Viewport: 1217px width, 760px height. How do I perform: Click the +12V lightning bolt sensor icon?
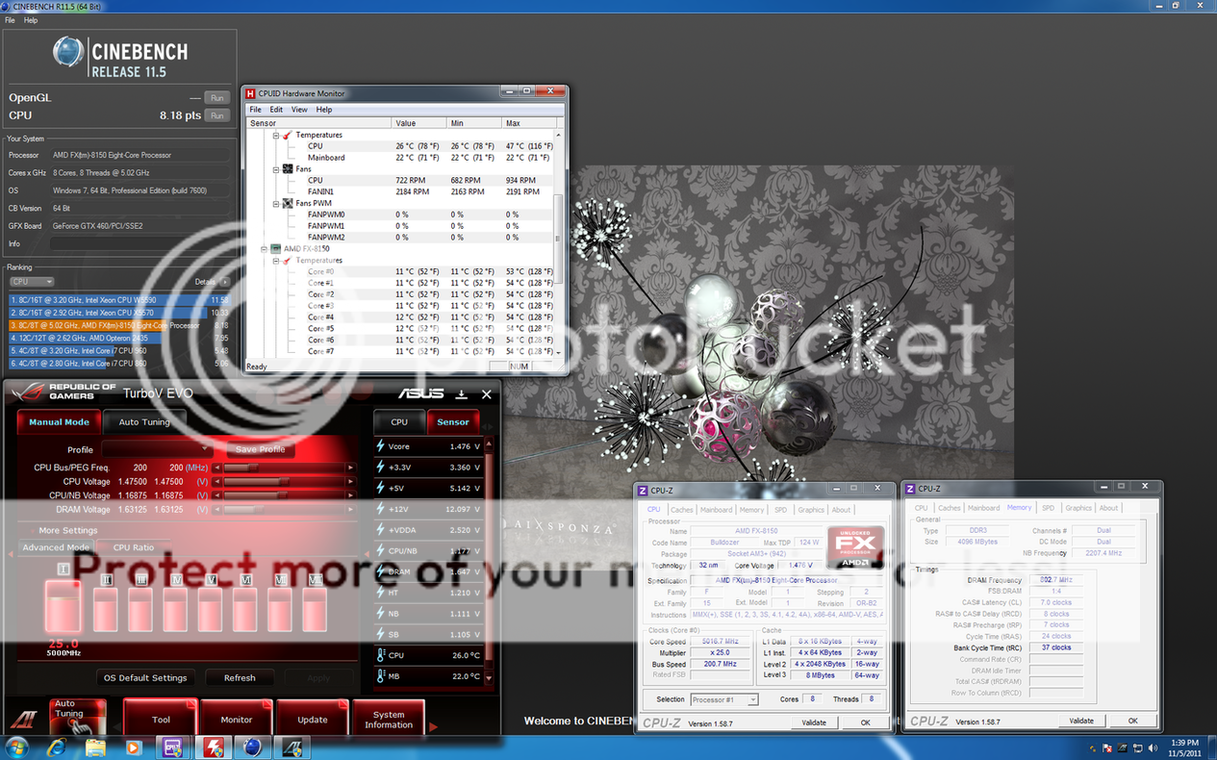point(380,509)
